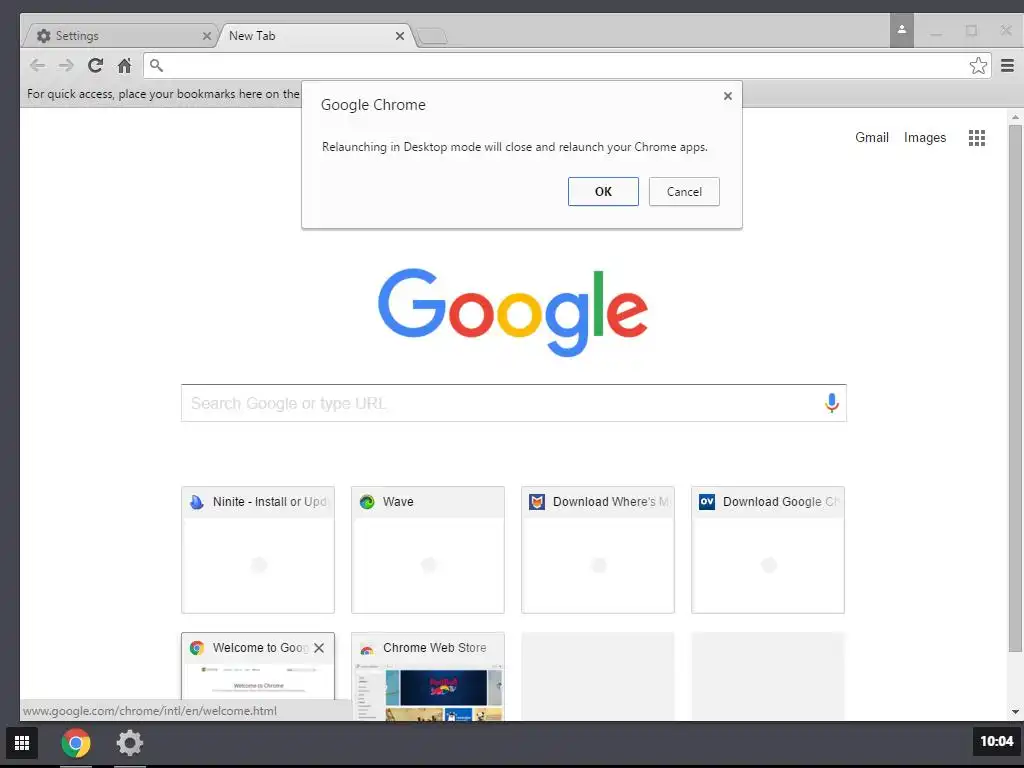Open the Gmail link

pos(872,137)
